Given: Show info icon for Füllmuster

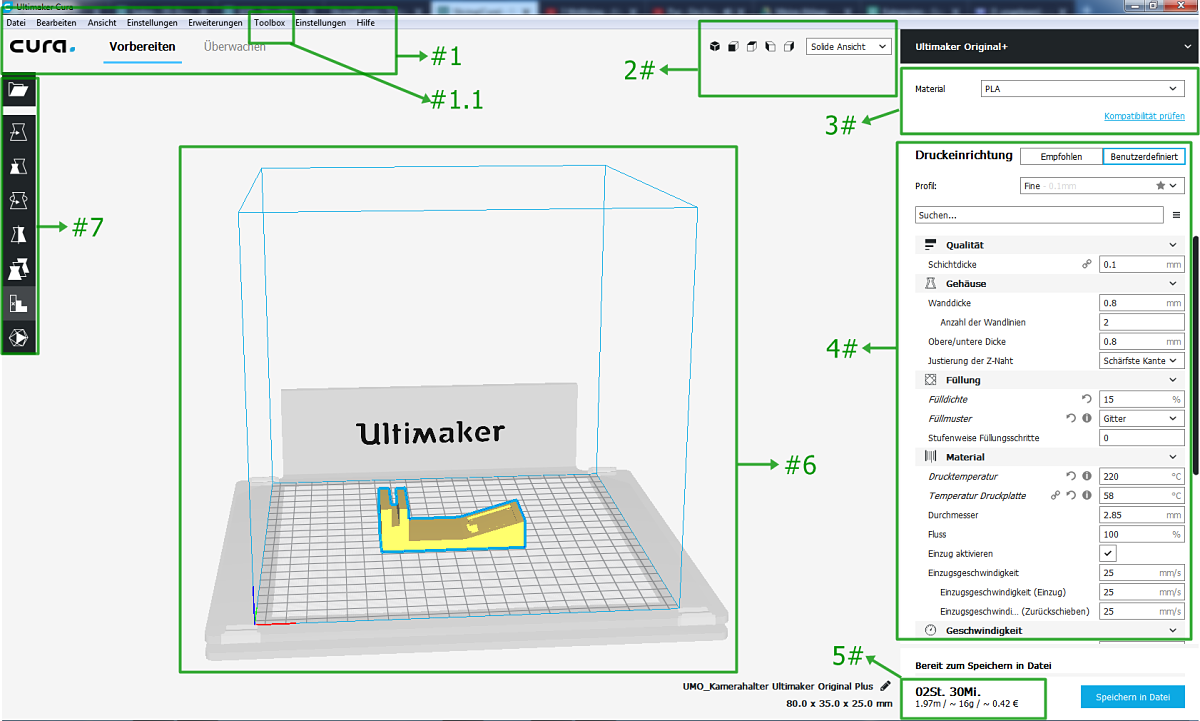Looking at the screenshot, I should click(1087, 418).
